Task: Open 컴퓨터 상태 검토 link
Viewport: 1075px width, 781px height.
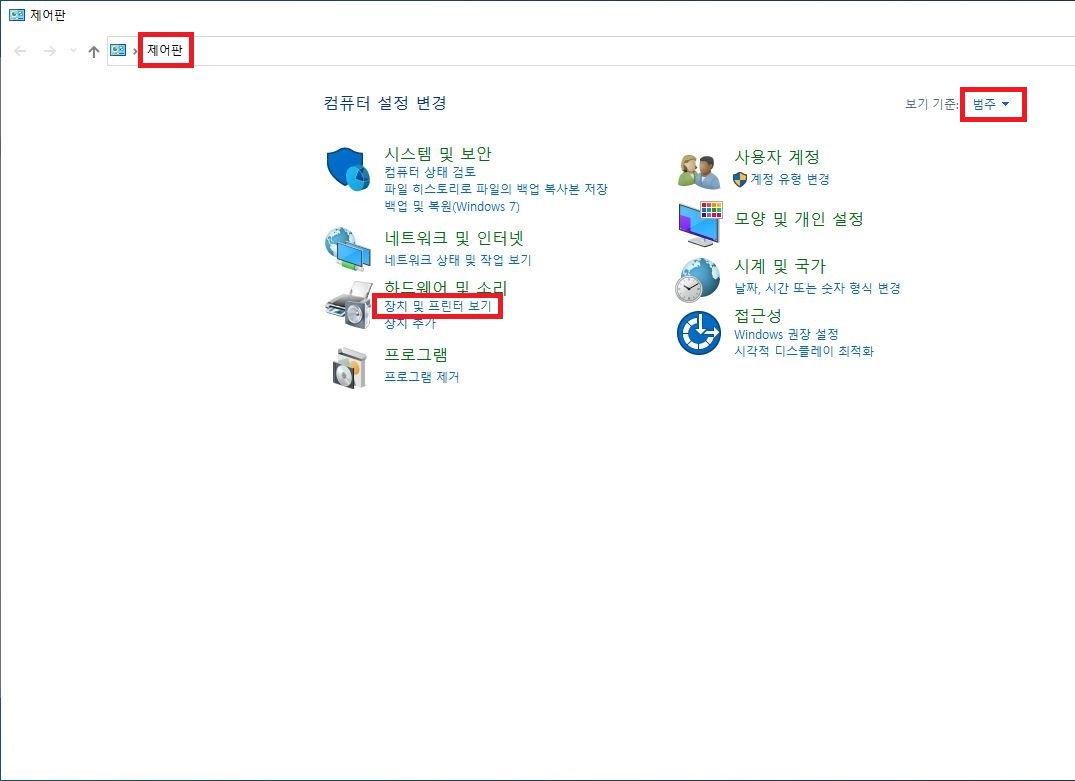Action: click(x=430, y=171)
